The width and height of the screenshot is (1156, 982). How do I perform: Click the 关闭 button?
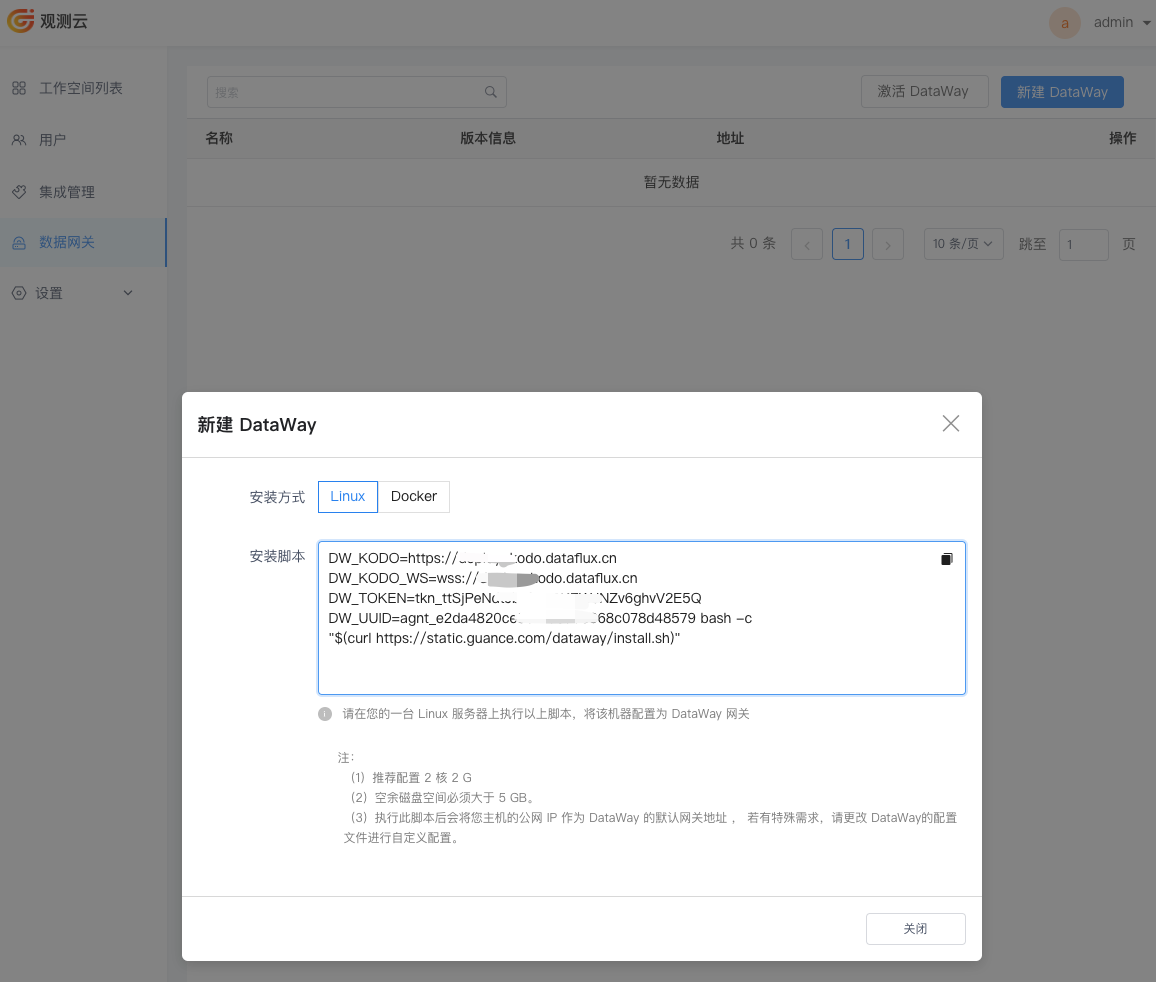(x=916, y=929)
